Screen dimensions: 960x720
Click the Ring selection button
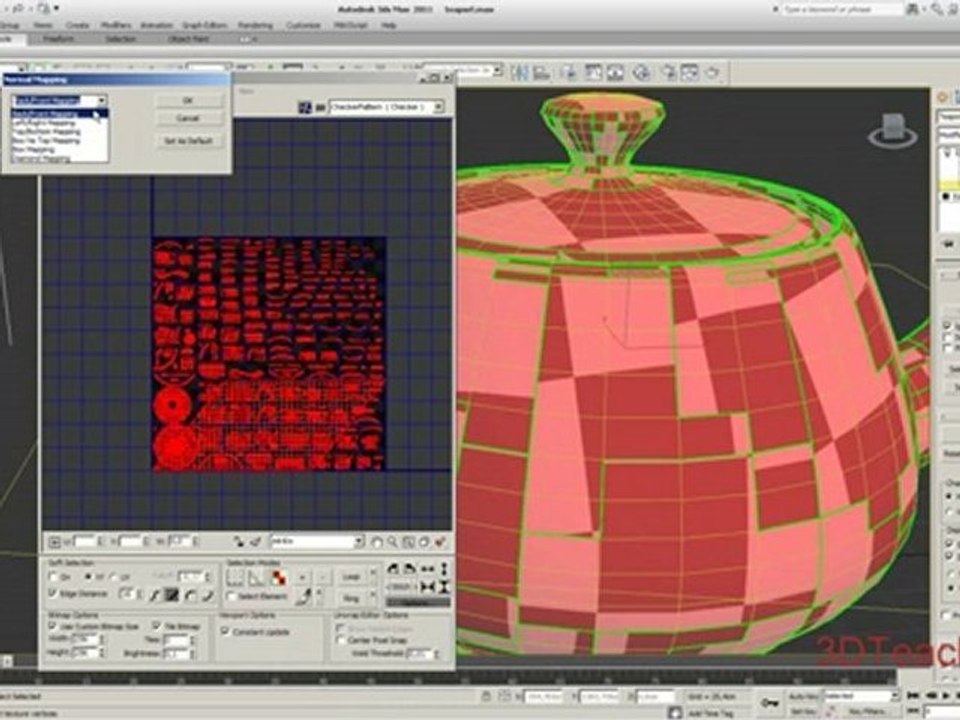(351, 598)
